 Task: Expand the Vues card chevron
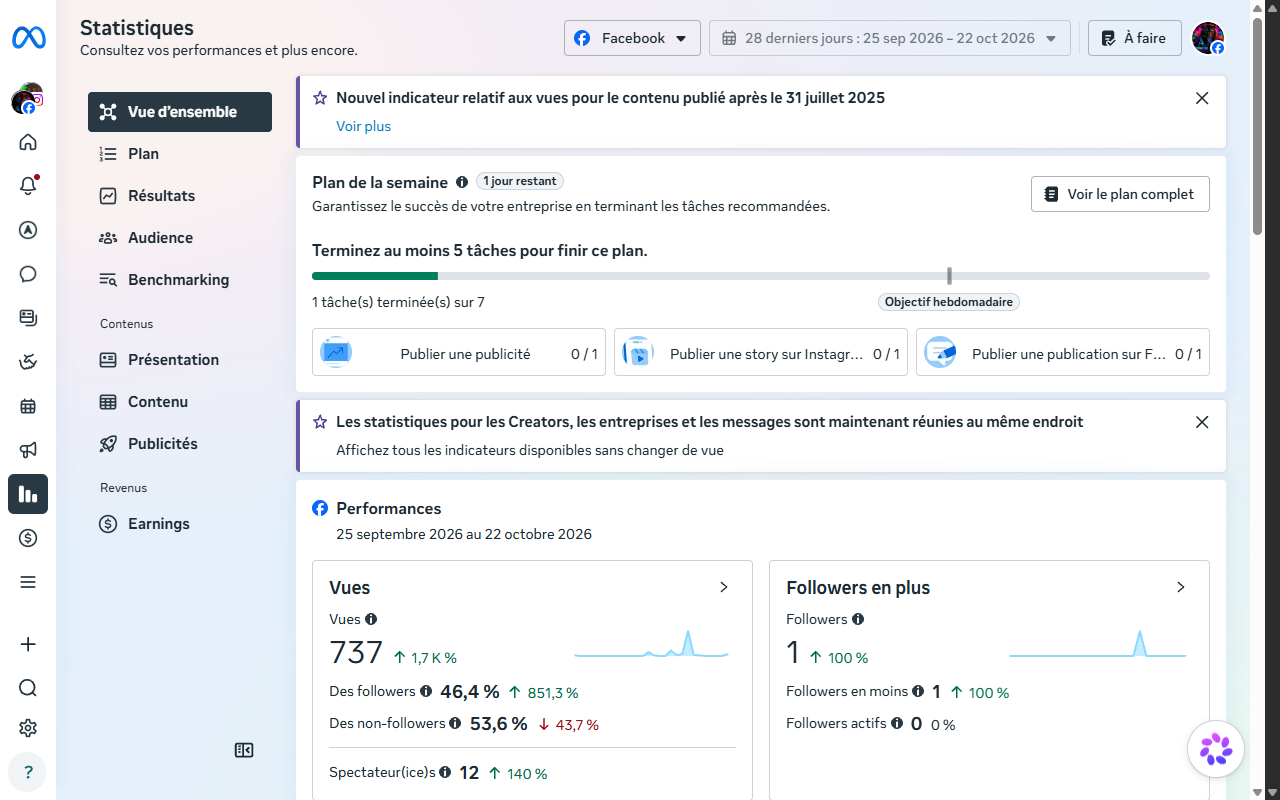[724, 587]
